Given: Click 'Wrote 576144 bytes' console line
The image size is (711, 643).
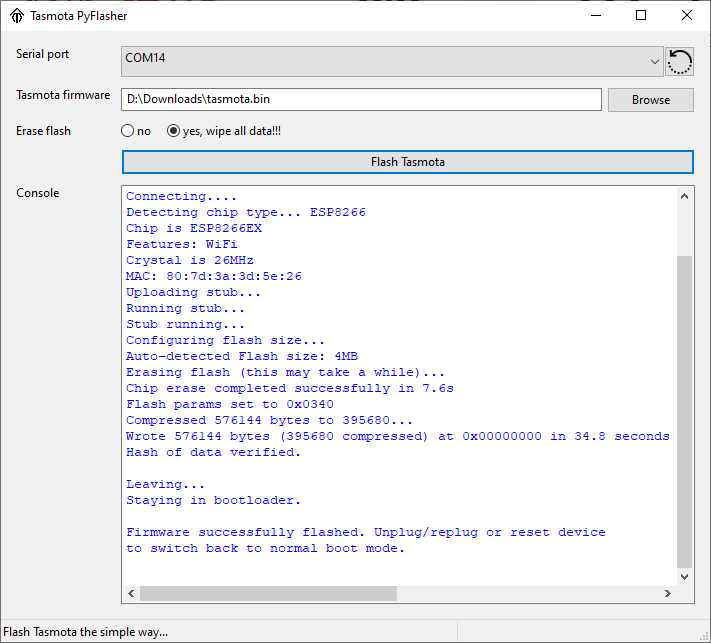Looking at the screenshot, I should click(x=398, y=437).
